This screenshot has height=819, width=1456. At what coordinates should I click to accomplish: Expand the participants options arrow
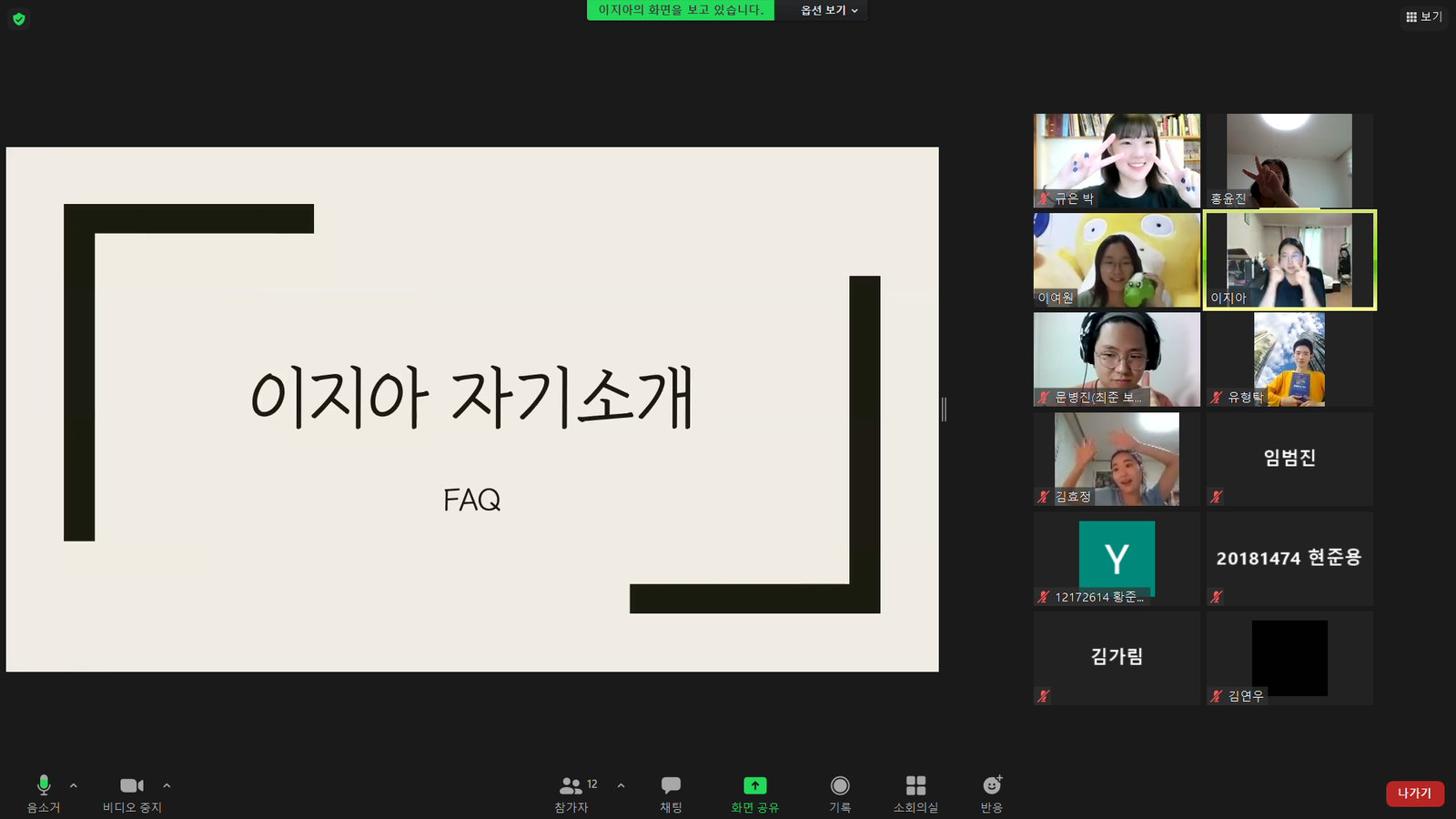pos(621,785)
